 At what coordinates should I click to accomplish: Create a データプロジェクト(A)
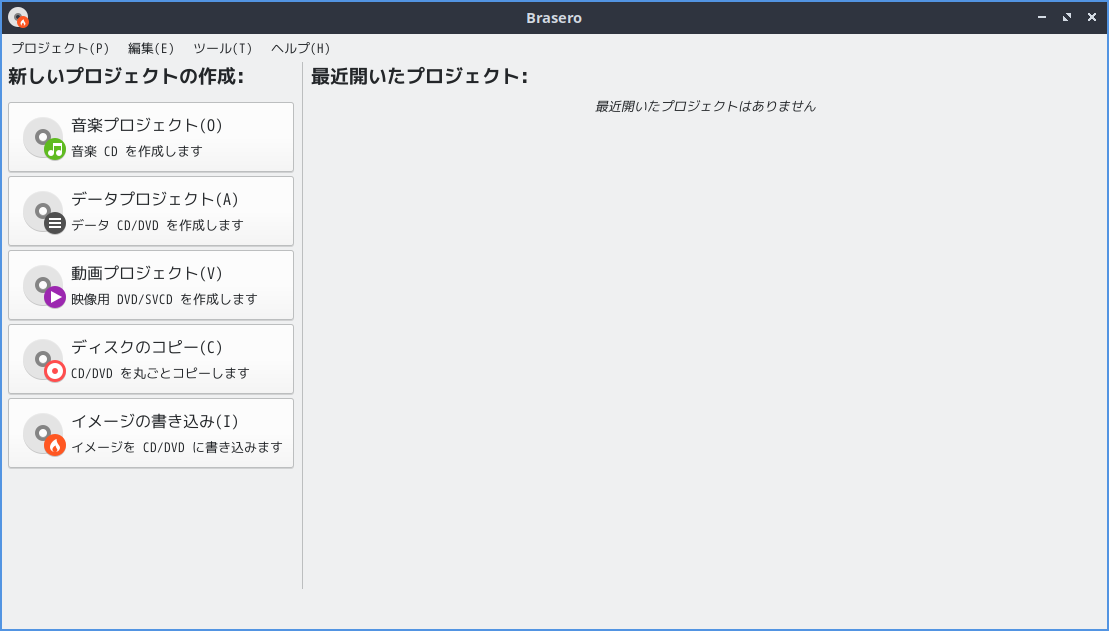coord(151,211)
